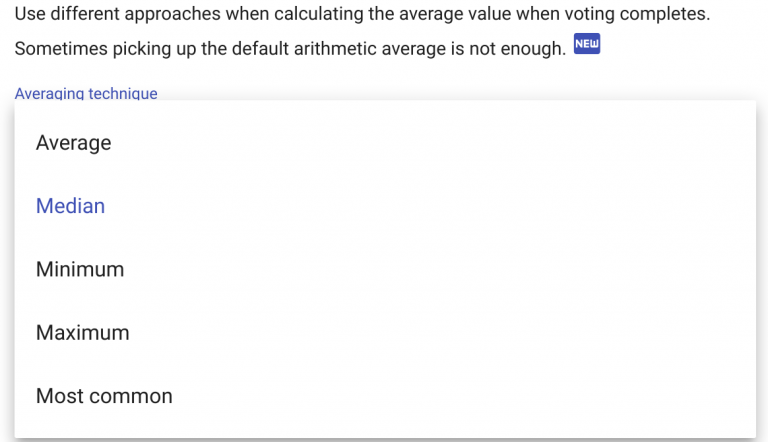Click the word "approaches" in the description

[x=159, y=15]
